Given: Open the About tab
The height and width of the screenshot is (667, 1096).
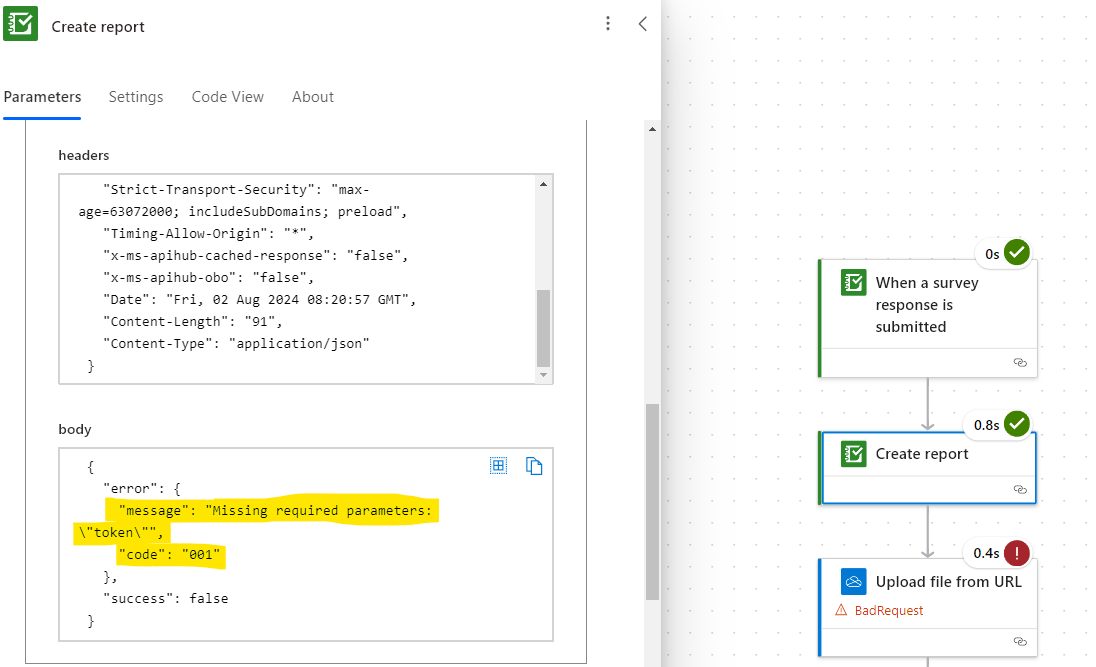Looking at the screenshot, I should click(x=312, y=97).
